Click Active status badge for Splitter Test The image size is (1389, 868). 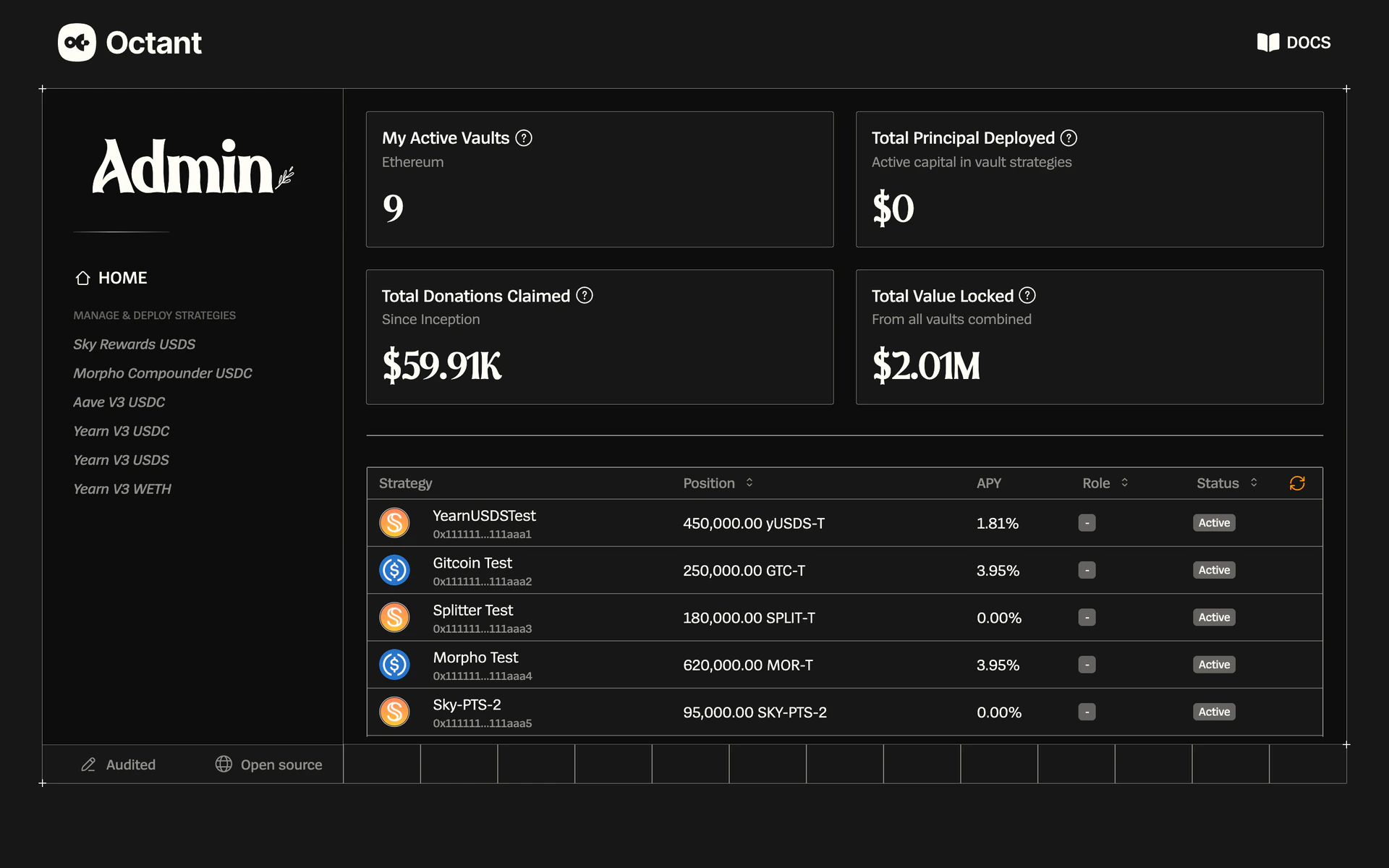[x=1214, y=618]
